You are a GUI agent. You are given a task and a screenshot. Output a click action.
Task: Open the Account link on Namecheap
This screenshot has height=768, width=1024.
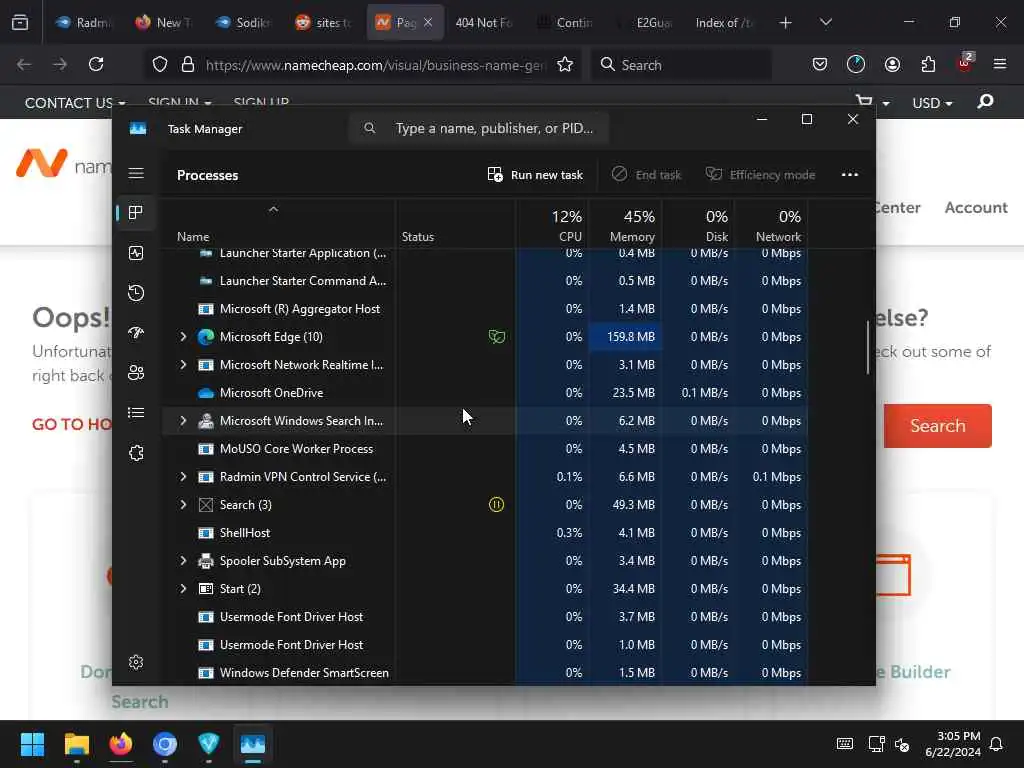click(976, 207)
